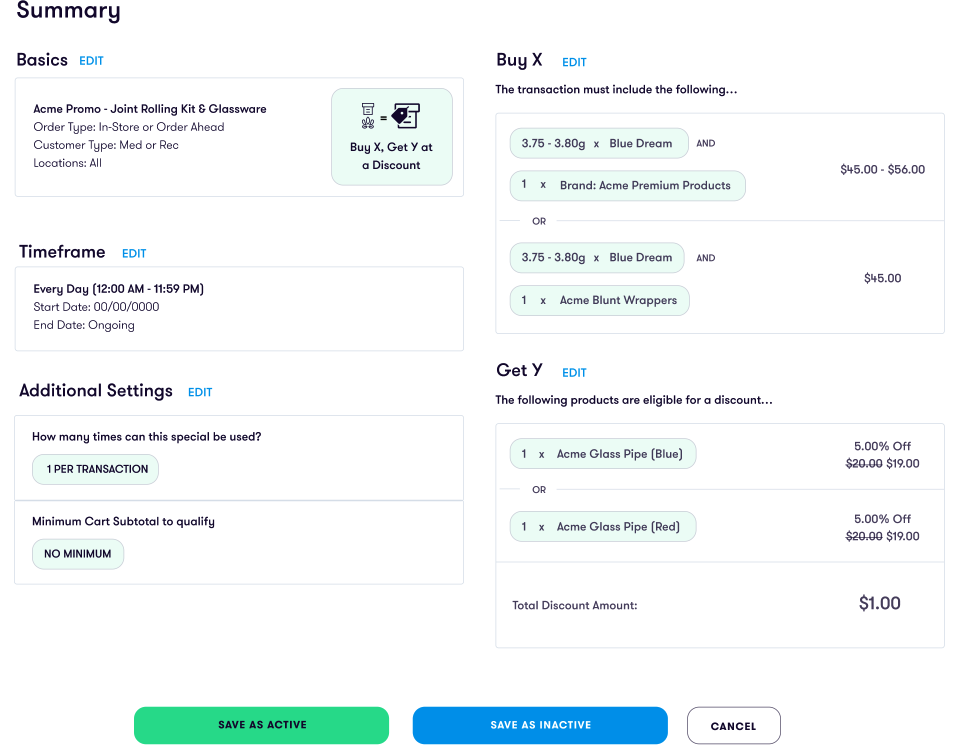Click Brand: Acme Premium Products chip
Viewport: 972px width, 746px height.
pos(627,186)
